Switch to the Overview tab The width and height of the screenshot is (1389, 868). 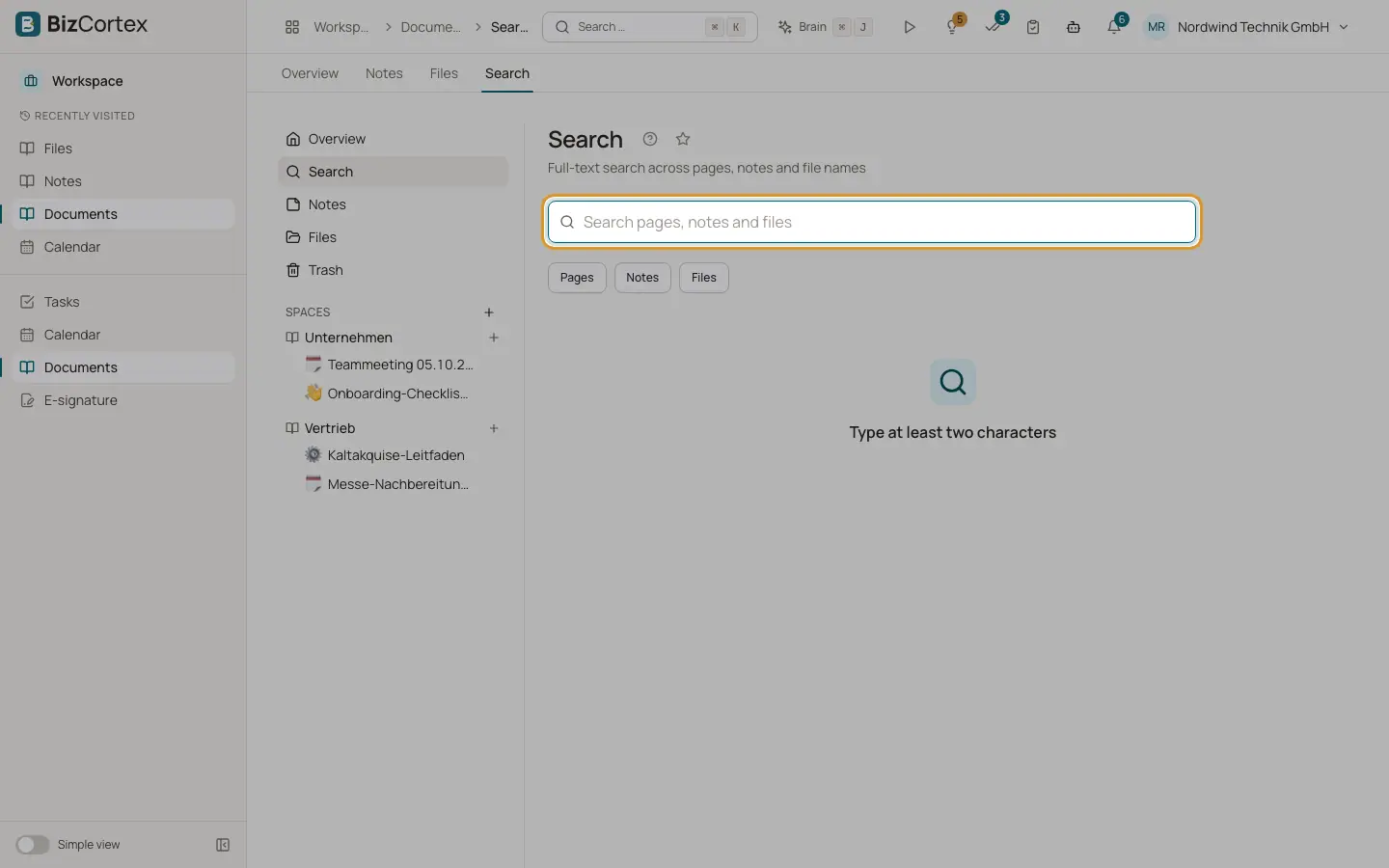click(310, 73)
